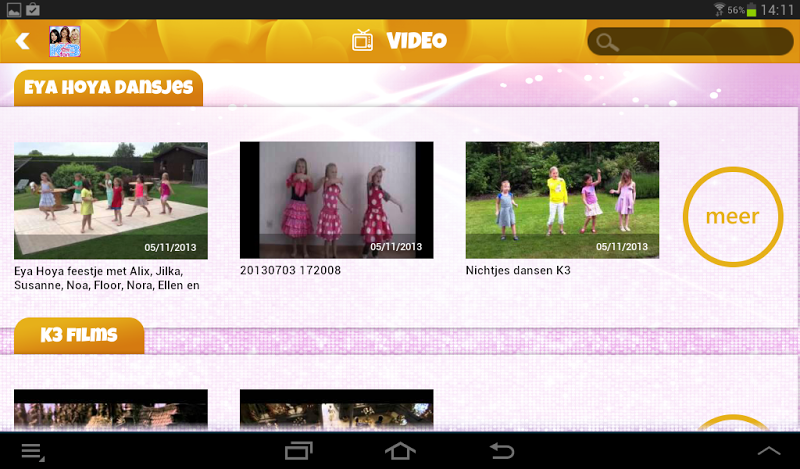
Task: Tap the Wi-Fi signal status icon
Action: point(719,9)
